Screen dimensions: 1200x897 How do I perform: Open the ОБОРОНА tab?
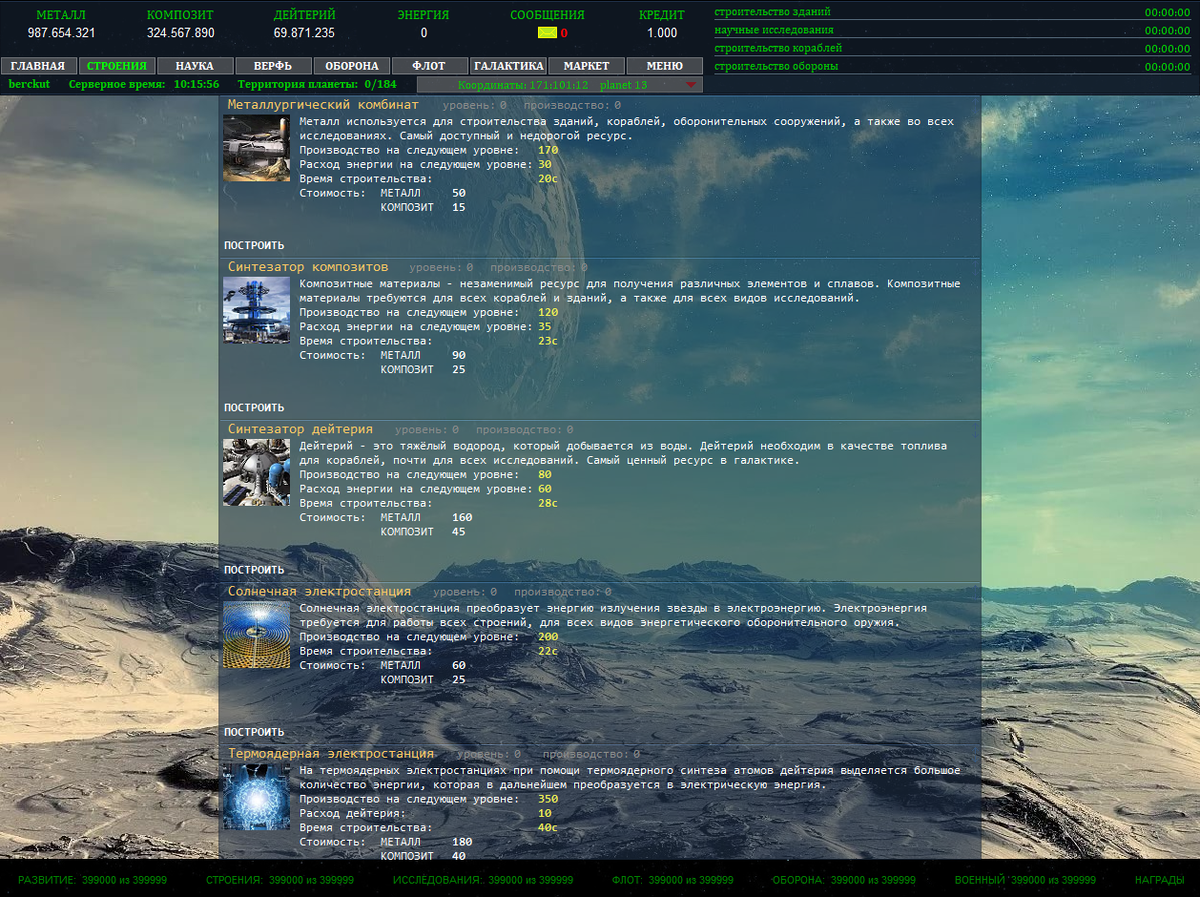click(352, 66)
